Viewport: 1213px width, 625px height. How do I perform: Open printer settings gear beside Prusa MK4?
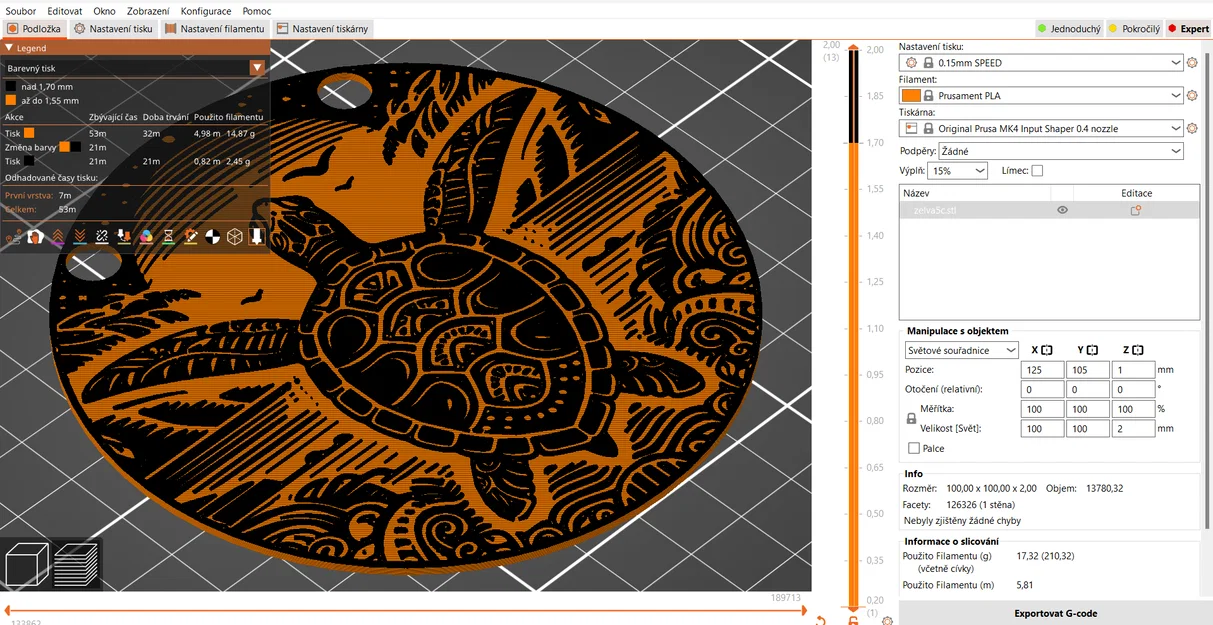pos(1192,129)
